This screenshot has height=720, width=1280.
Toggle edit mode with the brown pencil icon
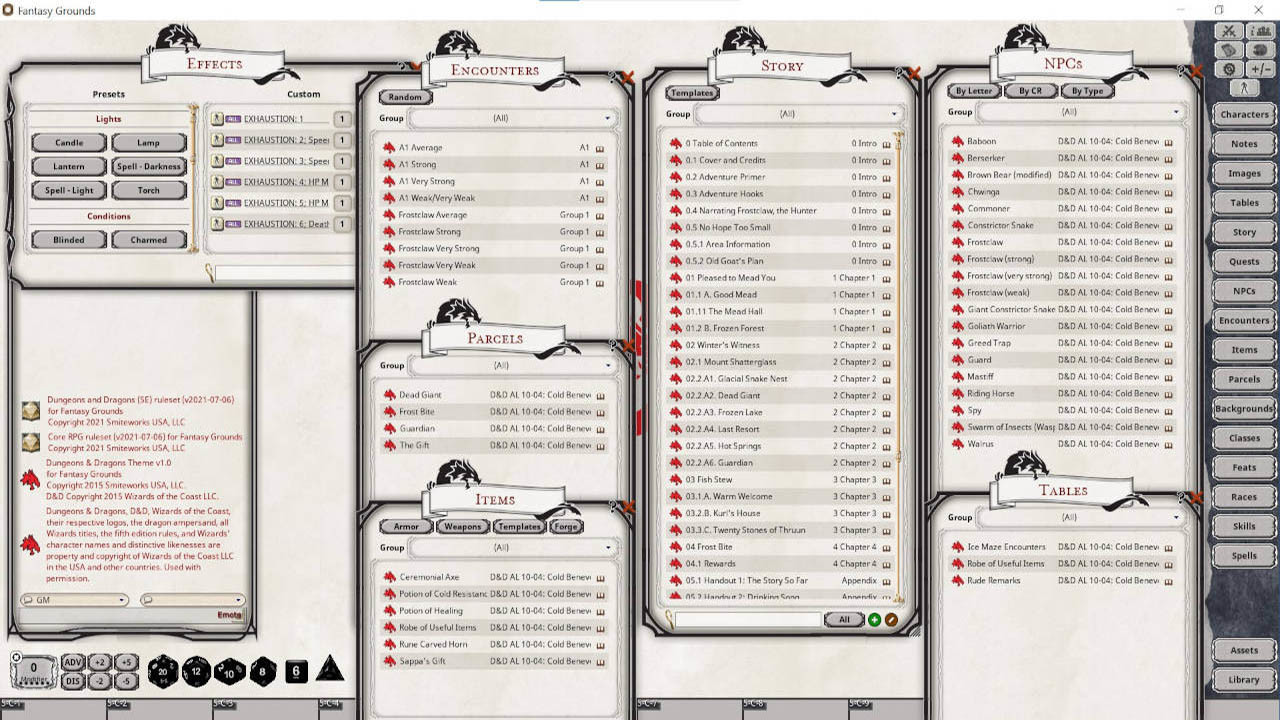pyautogui.click(x=891, y=619)
